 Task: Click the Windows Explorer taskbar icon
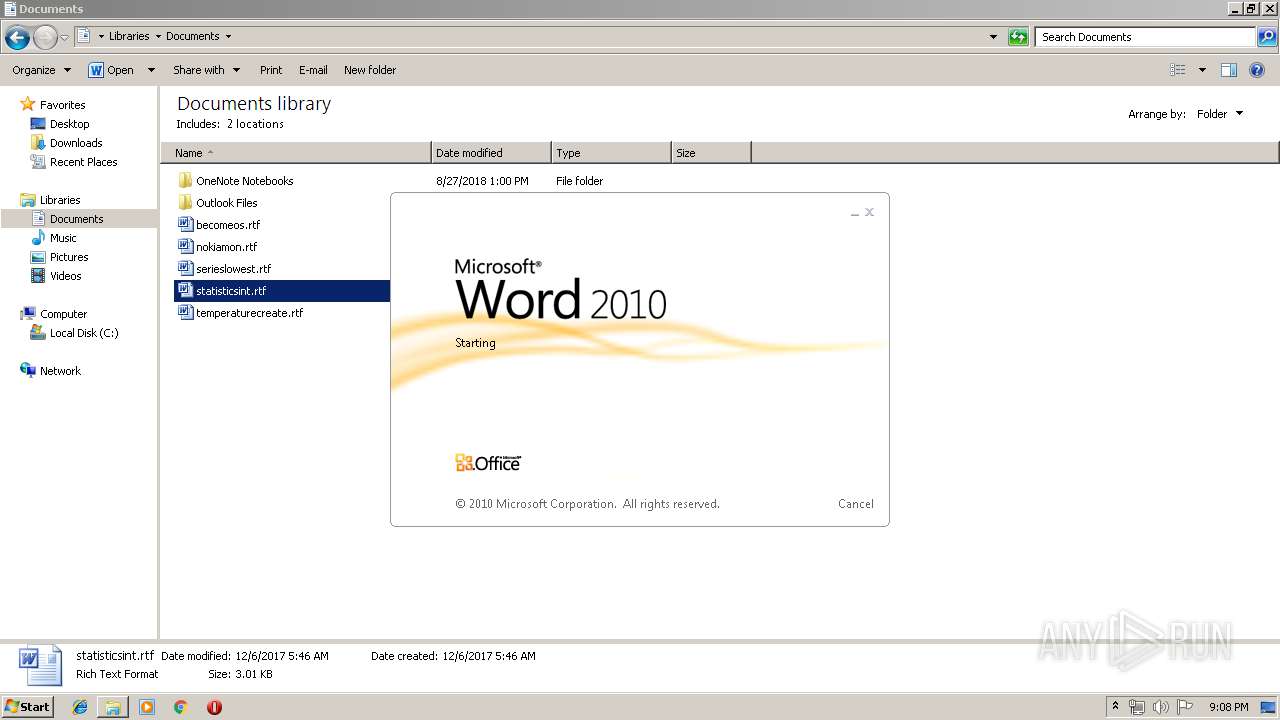coord(113,707)
